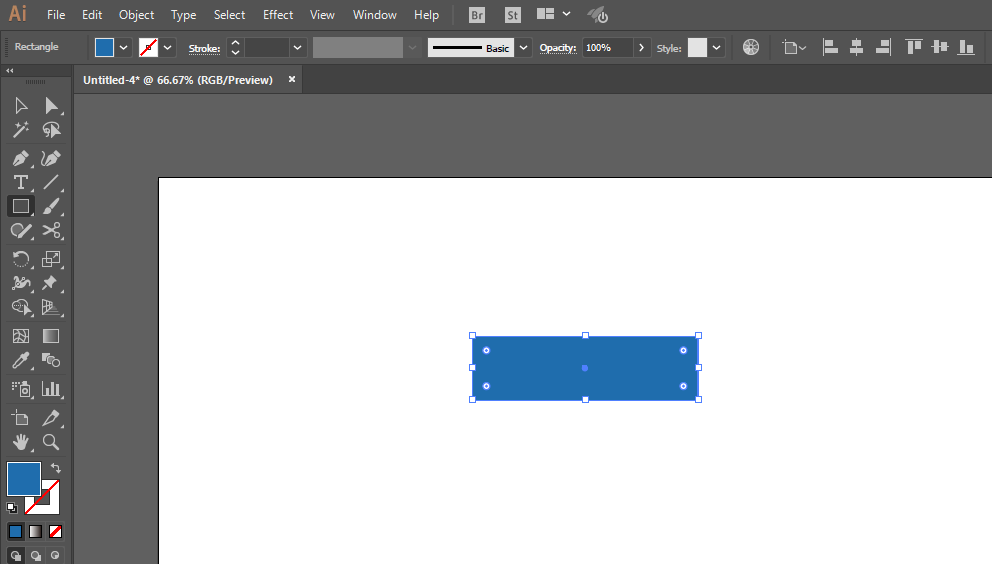Expand opacity slider arrow
This screenshot has height=564, width=992.
click(x=642, y=47)
